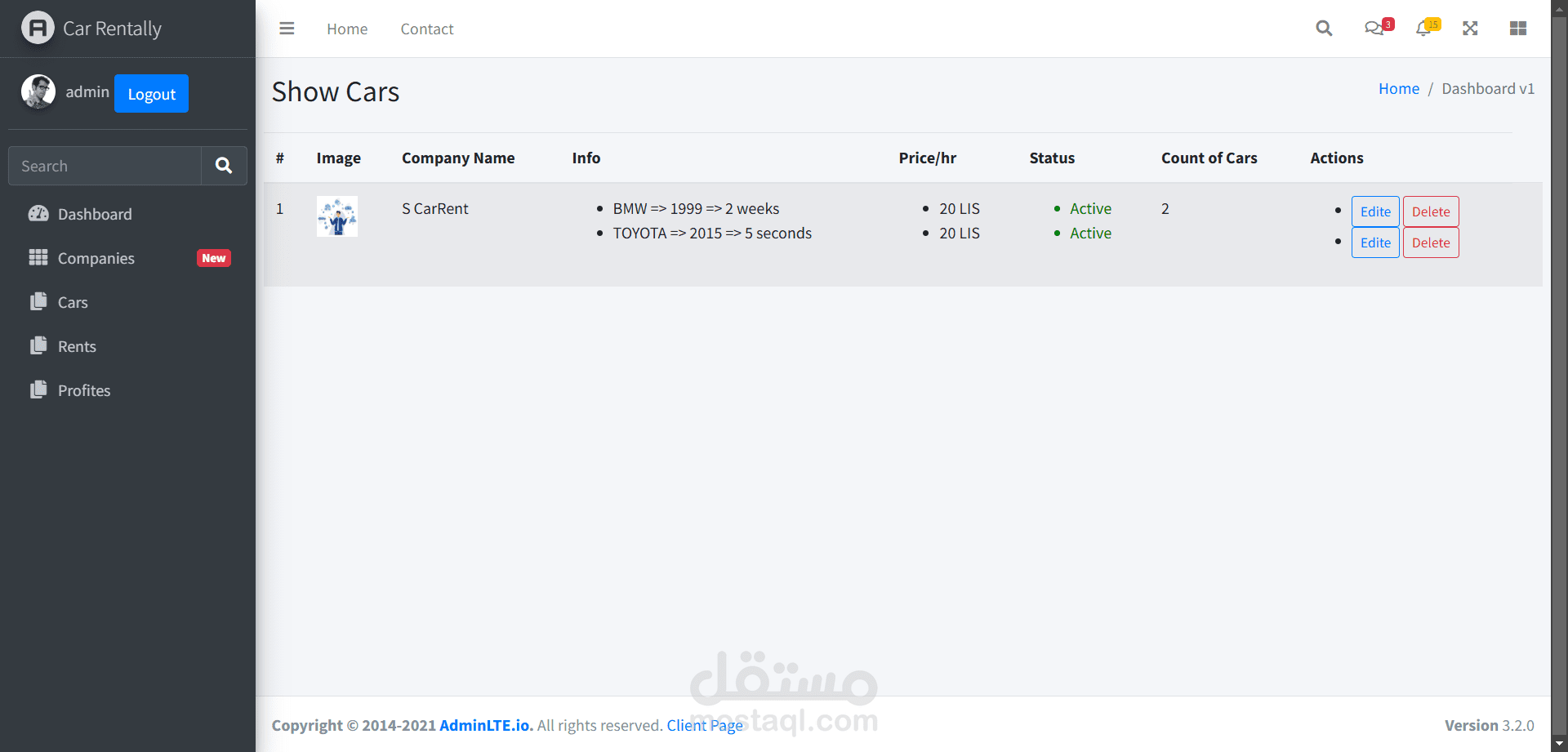Click the TOYOTA => 2015 info entry

(712, 233)
